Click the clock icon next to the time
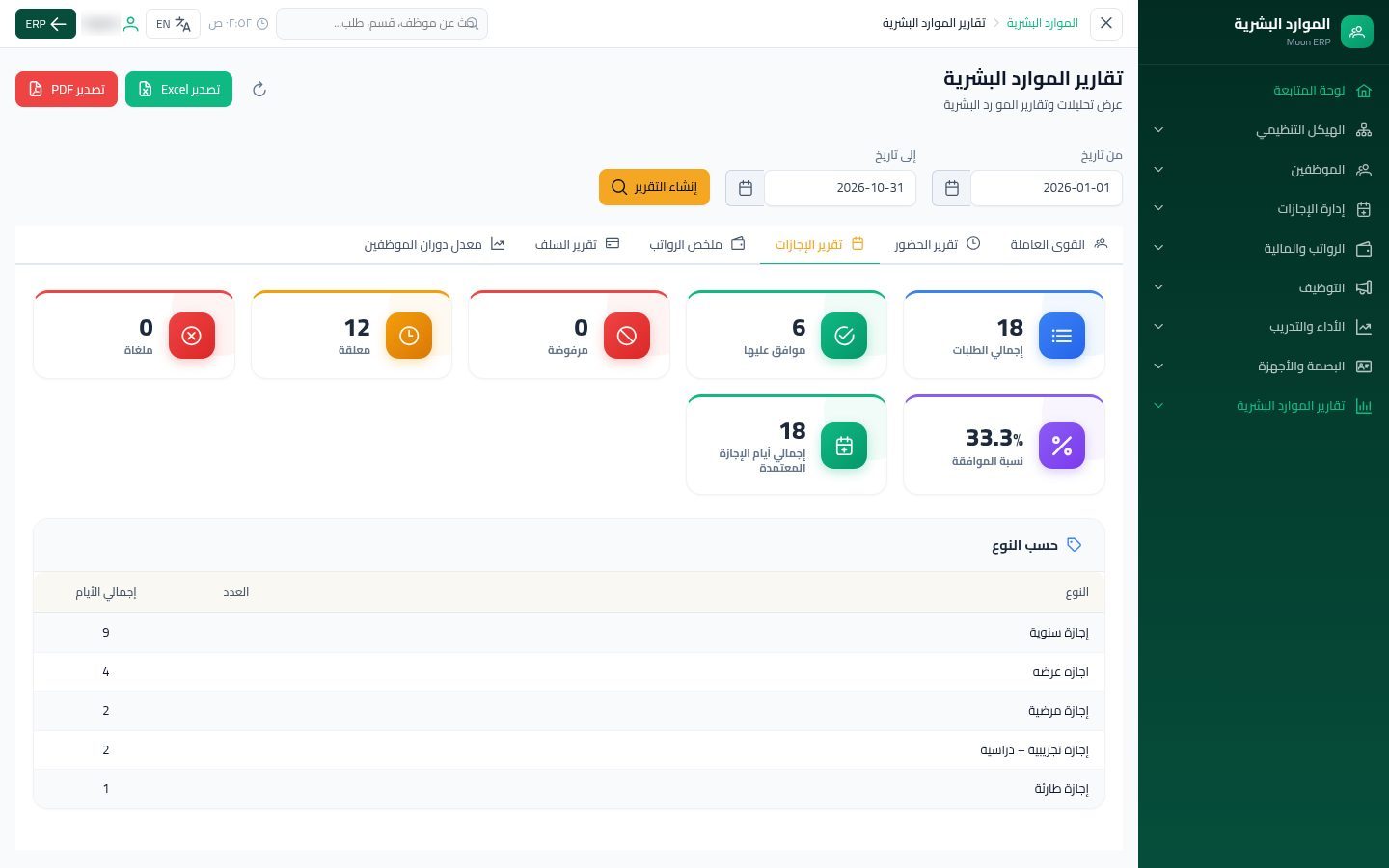This screenshot has width=1389, height=868. tap(262, 24)
